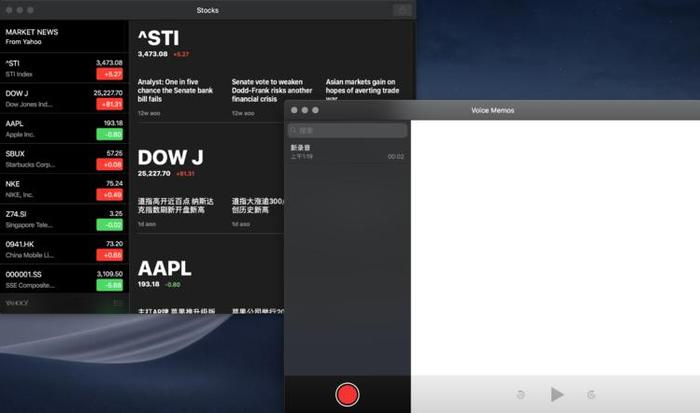Click the large ^STI heading in news pane

[158, 38]
